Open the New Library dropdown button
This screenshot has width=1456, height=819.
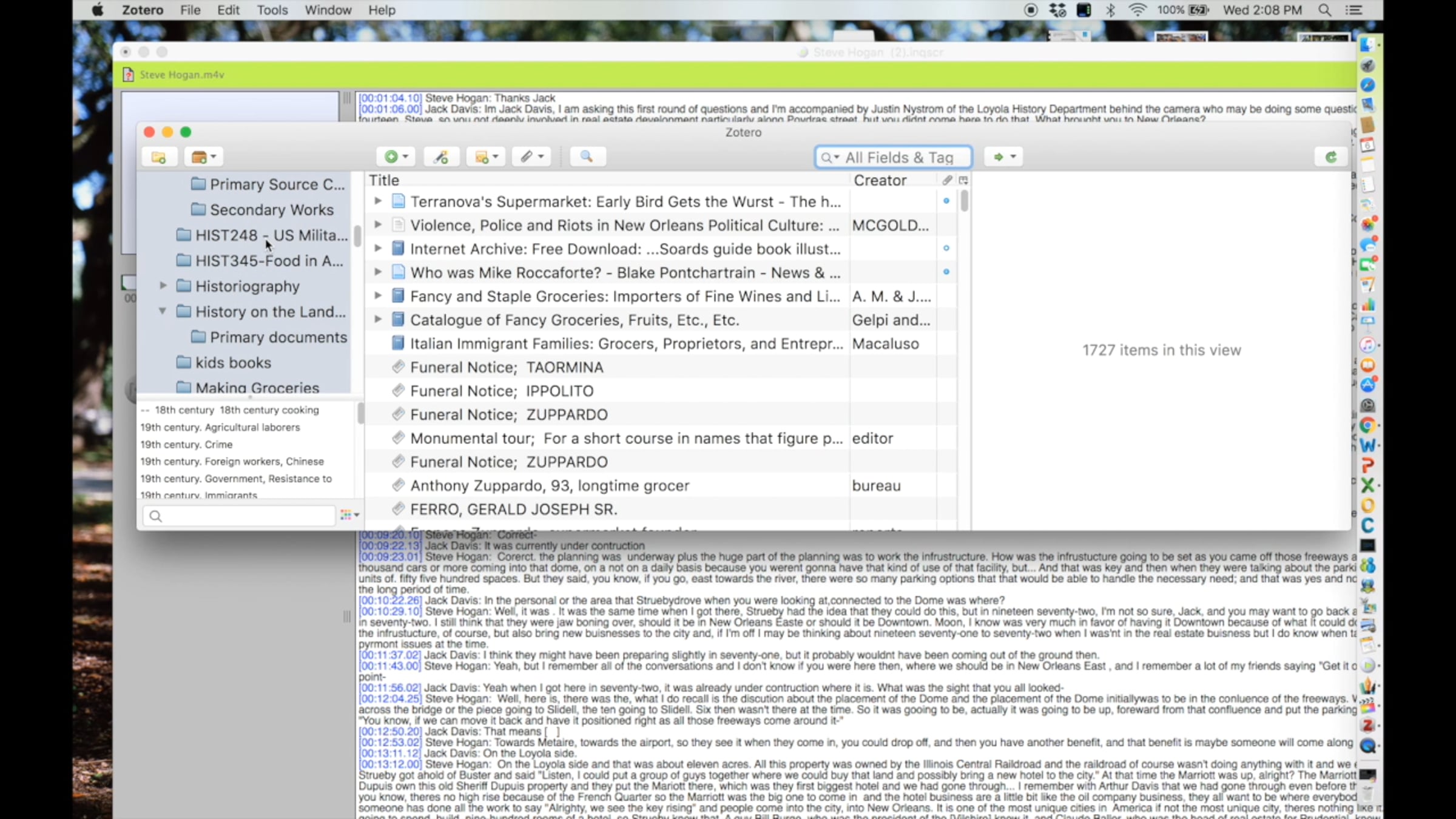203,157
